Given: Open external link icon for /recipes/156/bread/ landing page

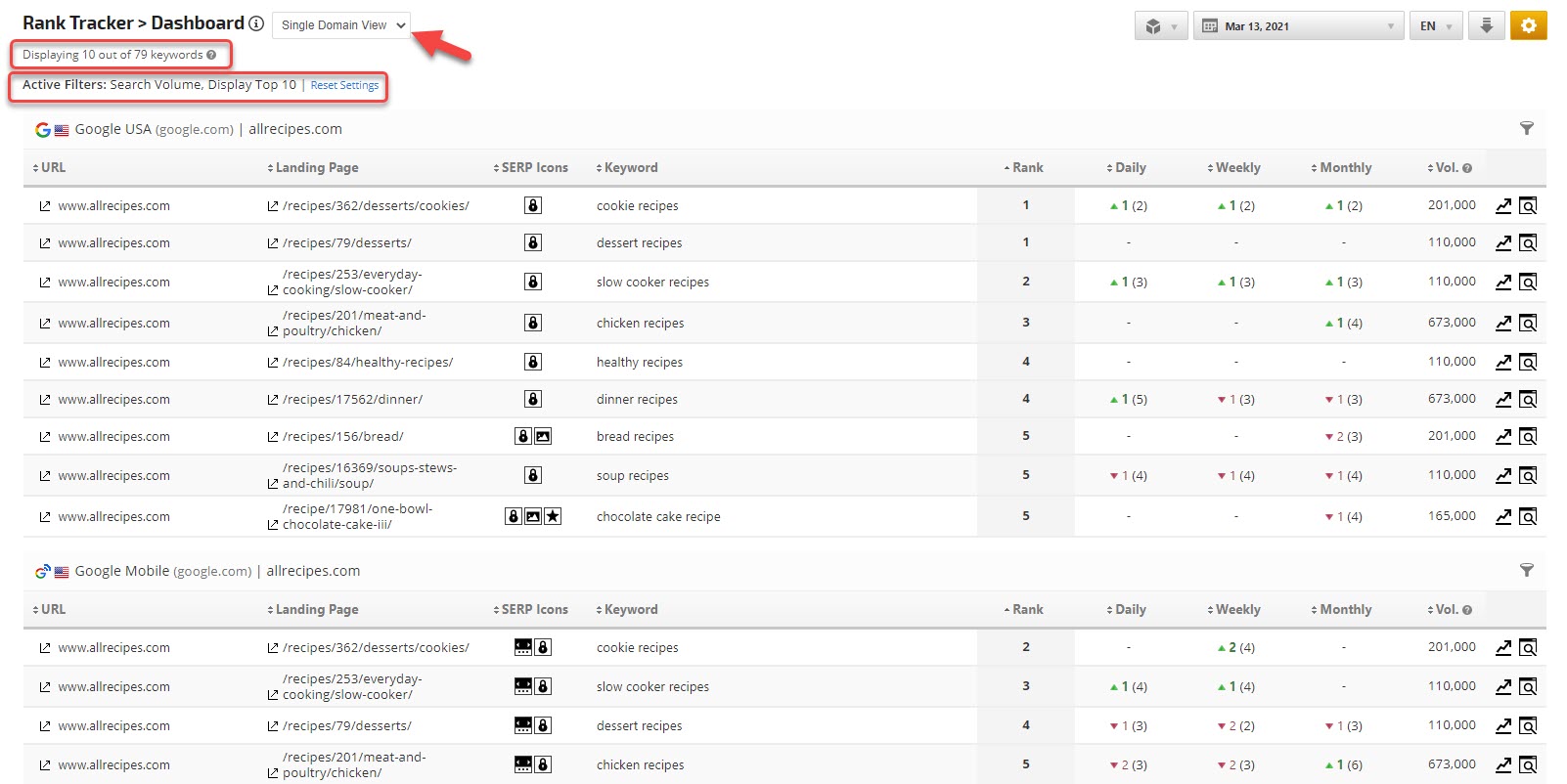Looking at the screenshot, I should tap(273, 437).
